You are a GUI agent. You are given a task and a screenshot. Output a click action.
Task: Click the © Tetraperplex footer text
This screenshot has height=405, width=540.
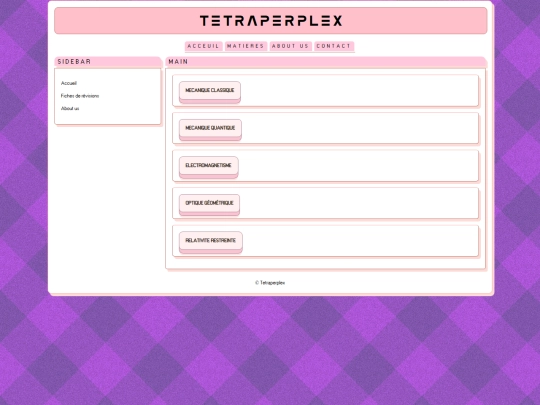click(270, 283)
